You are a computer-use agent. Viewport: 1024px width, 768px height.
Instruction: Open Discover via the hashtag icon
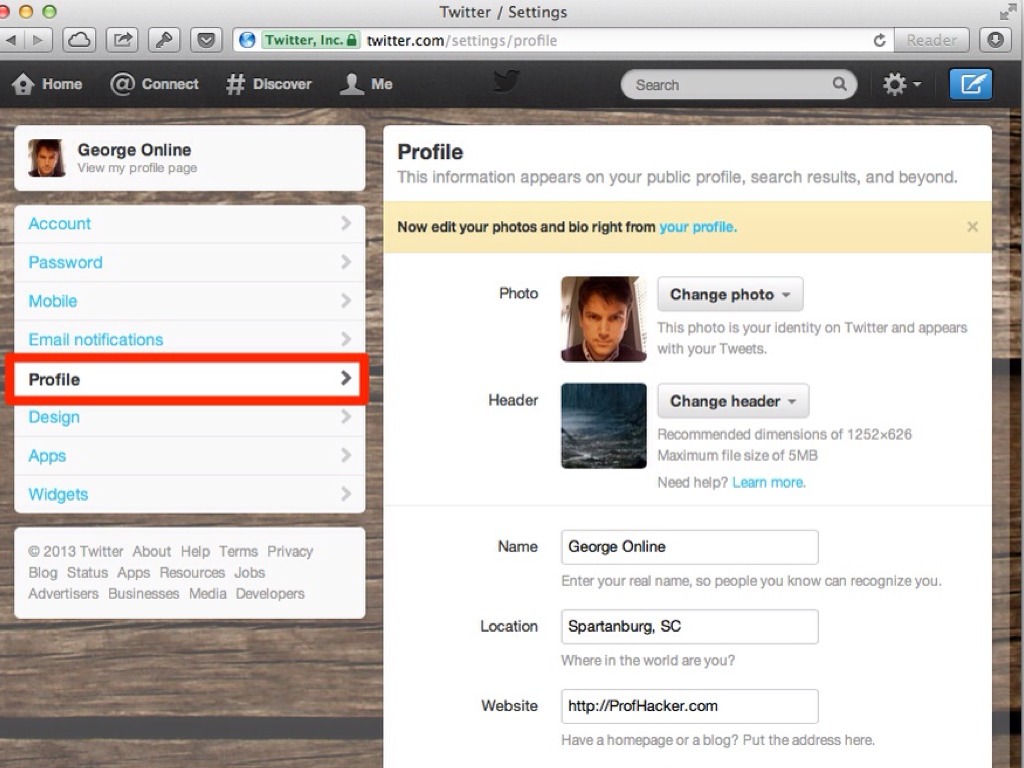[235, 85]
